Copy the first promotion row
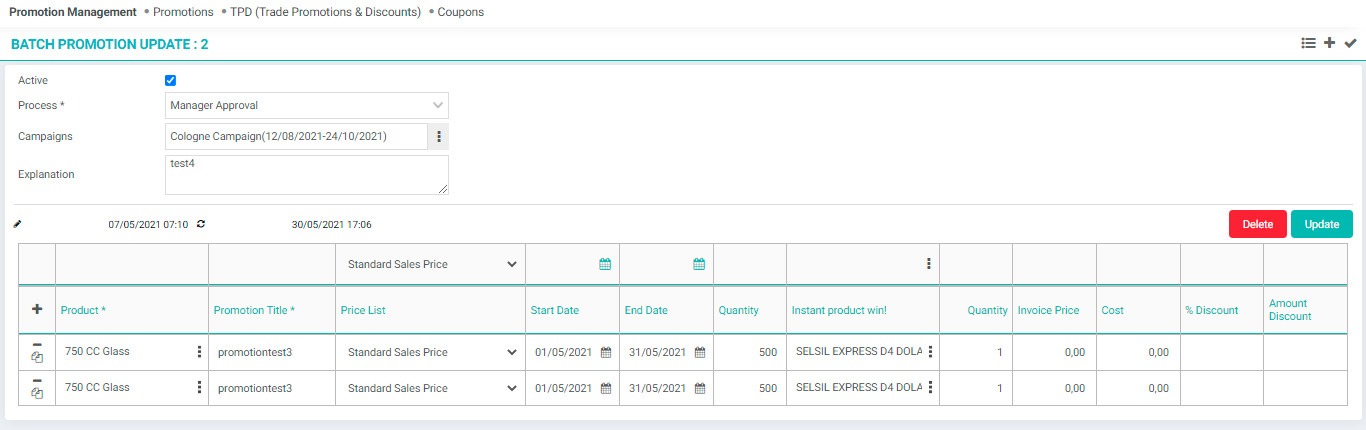 (37, 357)
